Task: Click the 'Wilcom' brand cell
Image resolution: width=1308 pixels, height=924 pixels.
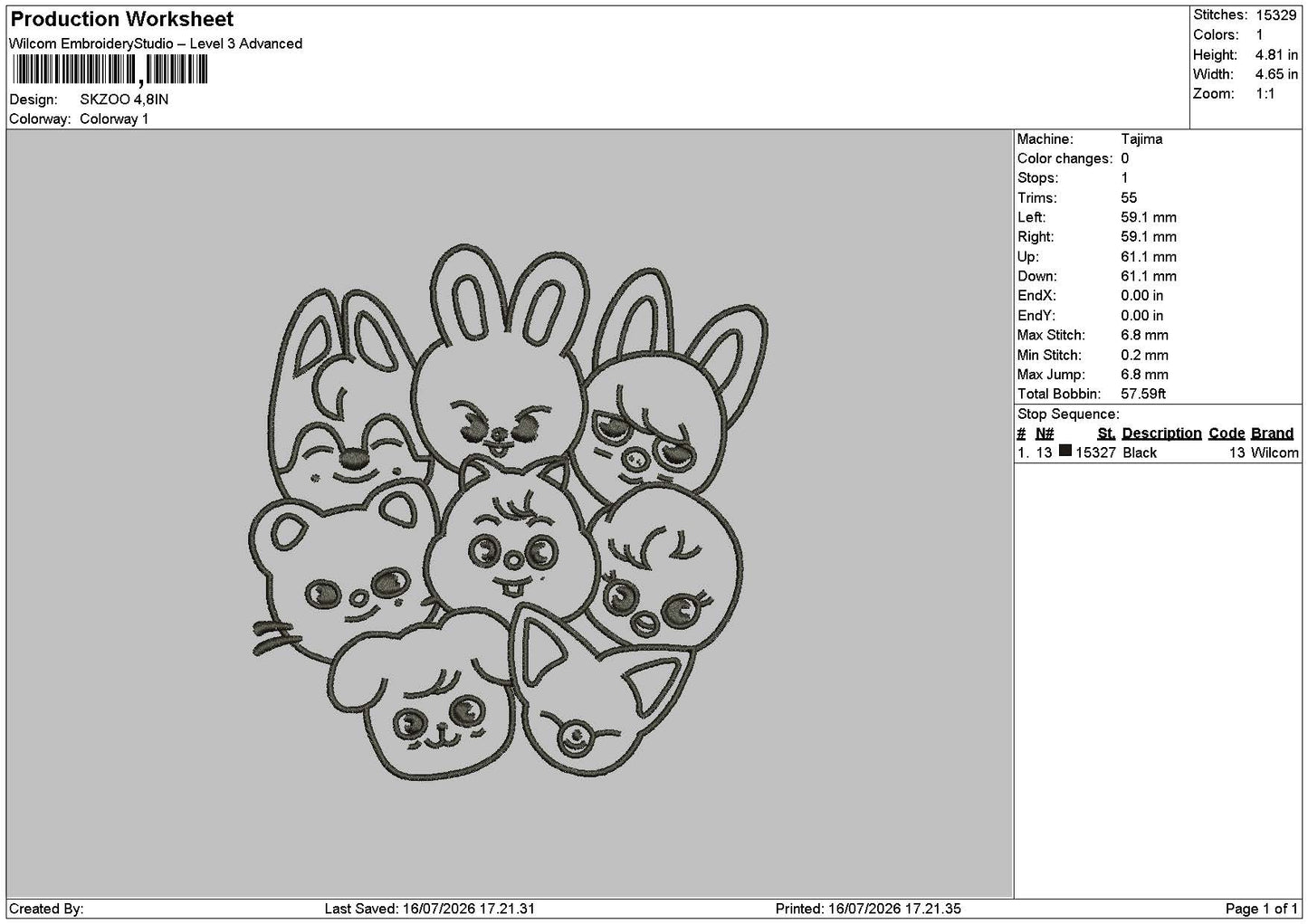Action: tap(1275, 453)
